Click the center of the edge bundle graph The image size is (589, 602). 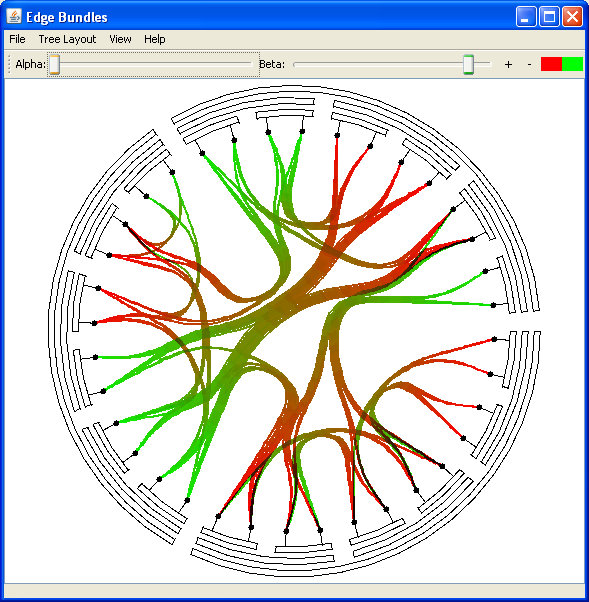click(294, 331)
